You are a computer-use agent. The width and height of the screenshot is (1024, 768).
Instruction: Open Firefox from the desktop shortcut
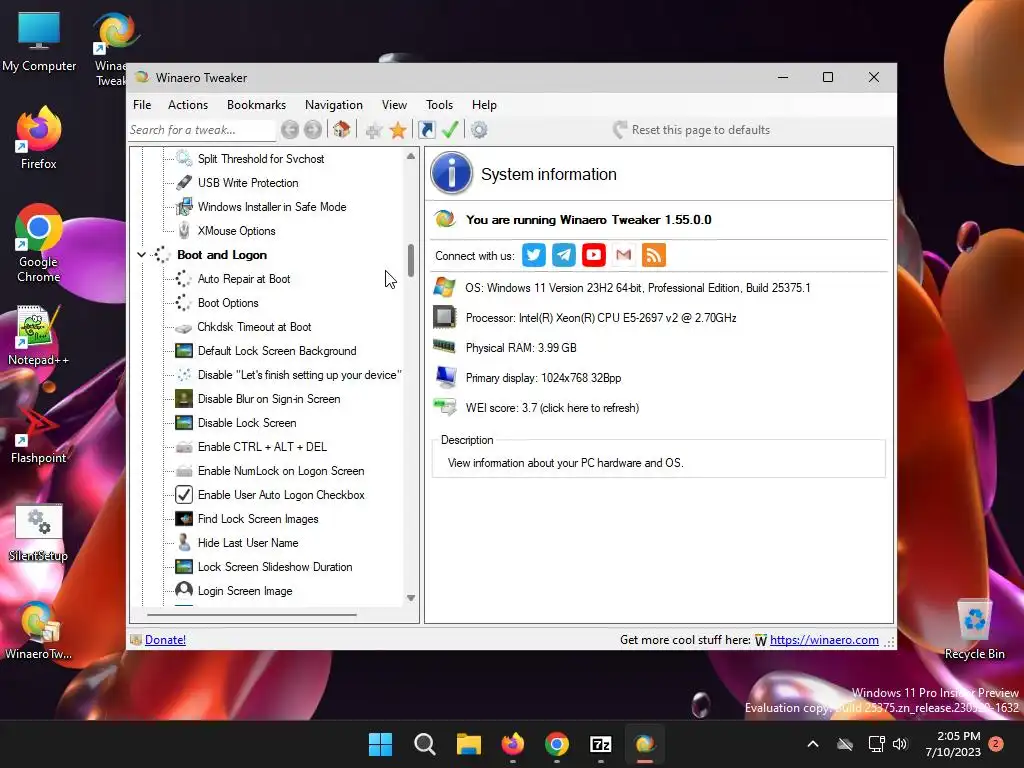pyautogui.click(x=39, y=138)
